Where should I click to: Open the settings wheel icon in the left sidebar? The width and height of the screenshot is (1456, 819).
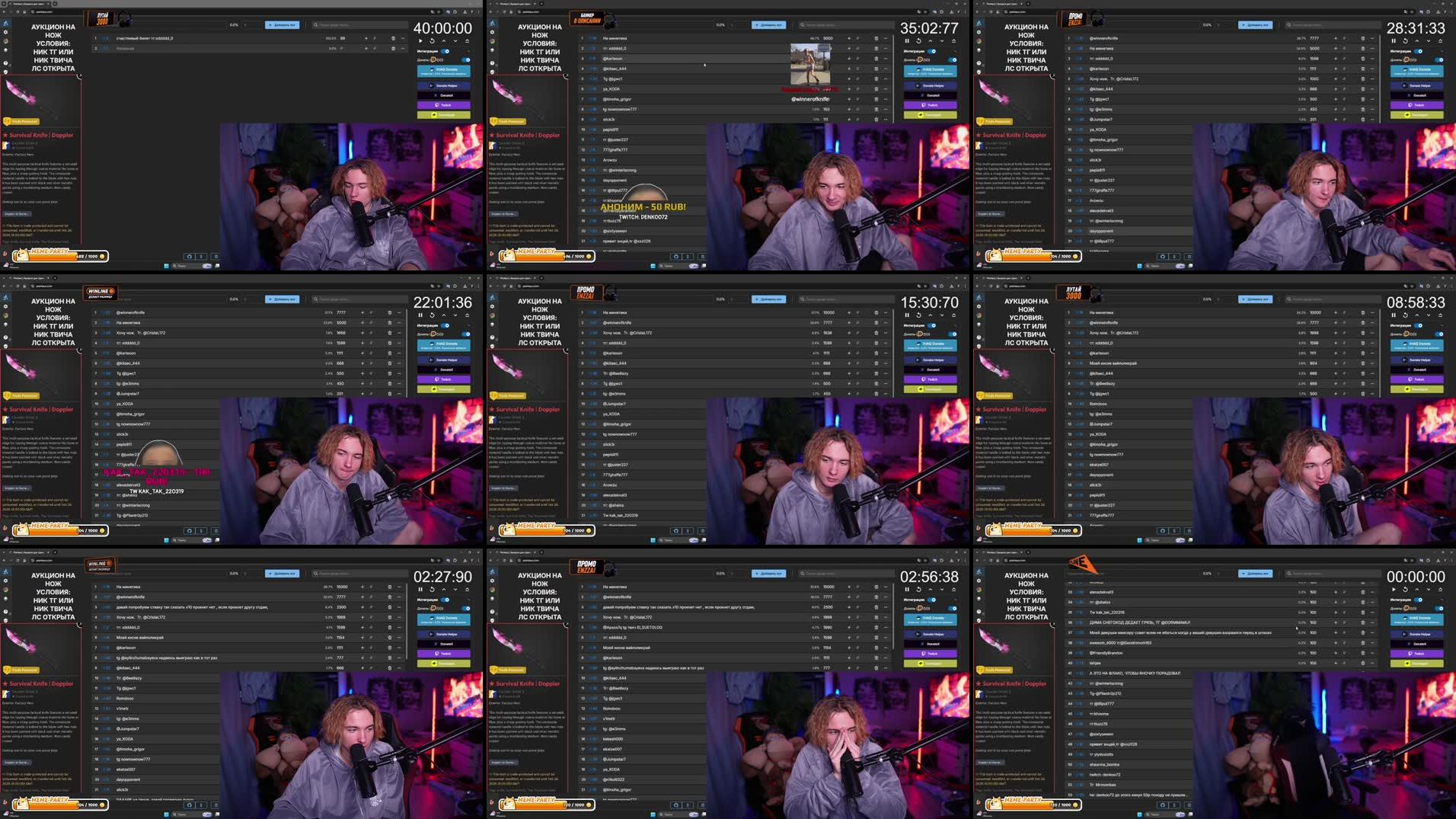click(x=5, y=32)
